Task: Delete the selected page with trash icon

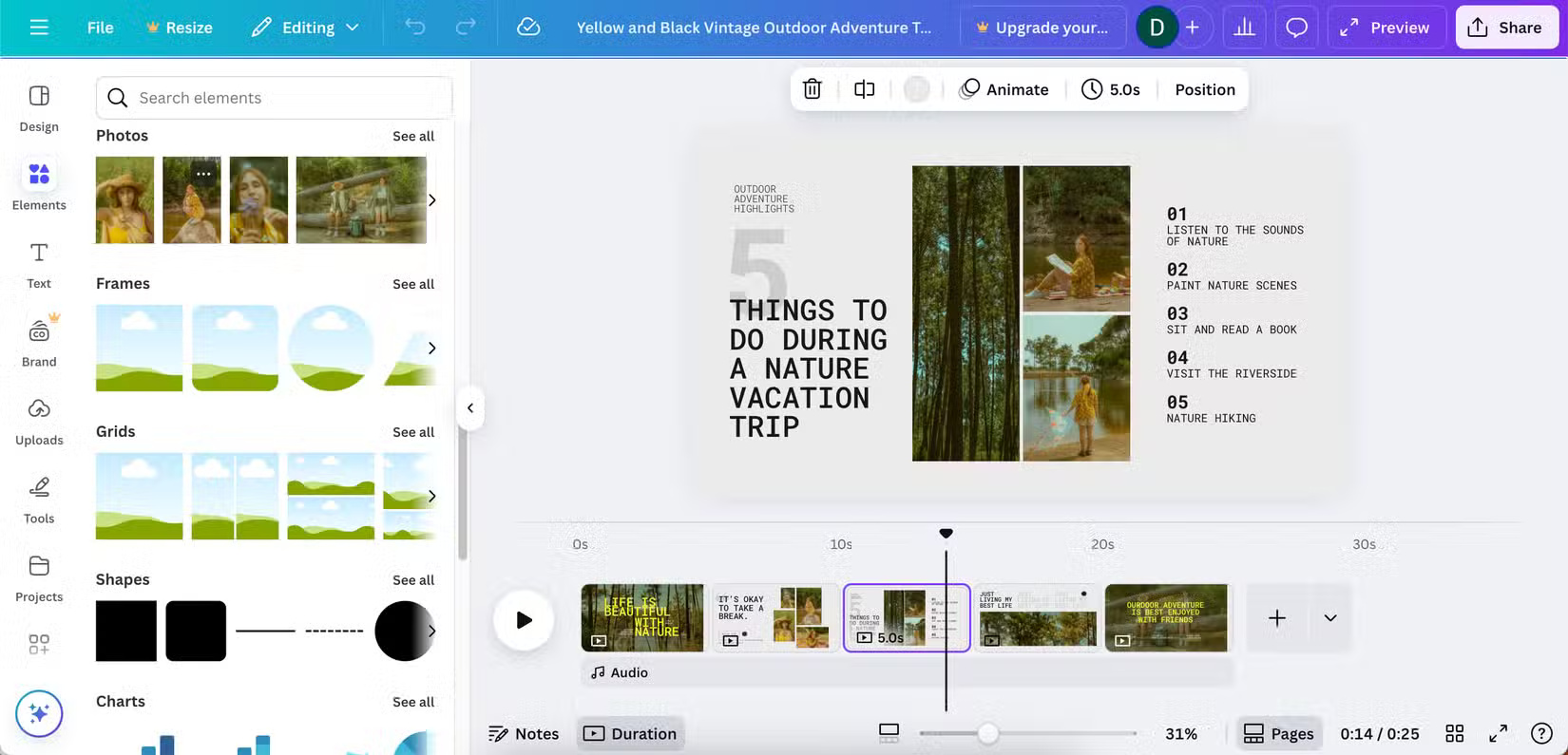Action: click(x=812, y=89)
